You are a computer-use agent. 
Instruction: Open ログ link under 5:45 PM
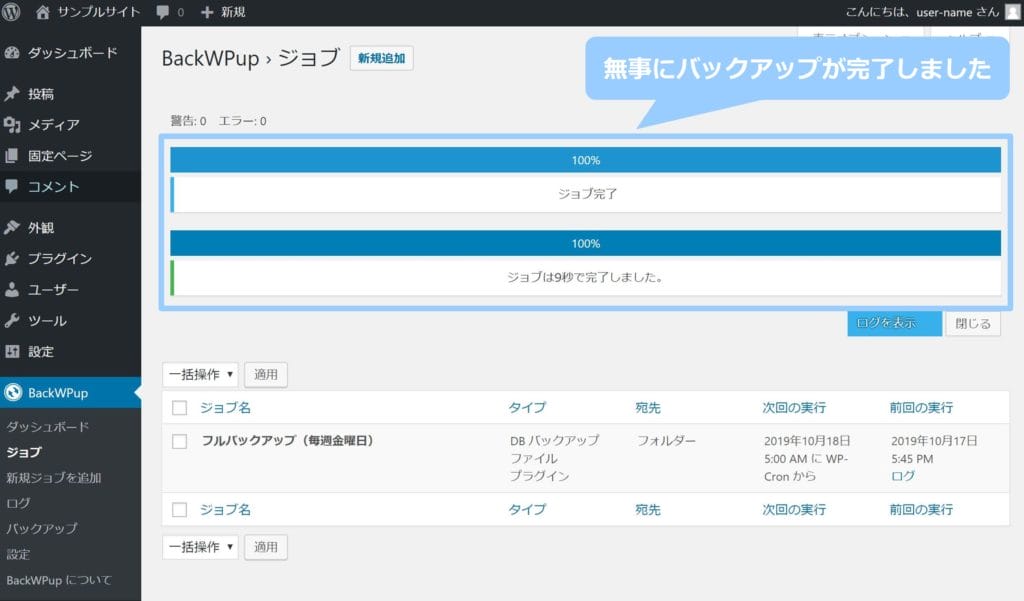pos(903,476)
